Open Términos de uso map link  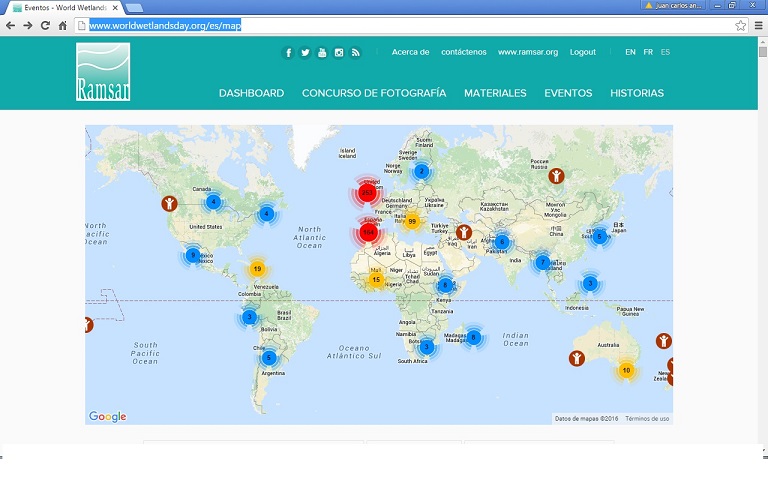pyautogui.click(x=647, y=419)
